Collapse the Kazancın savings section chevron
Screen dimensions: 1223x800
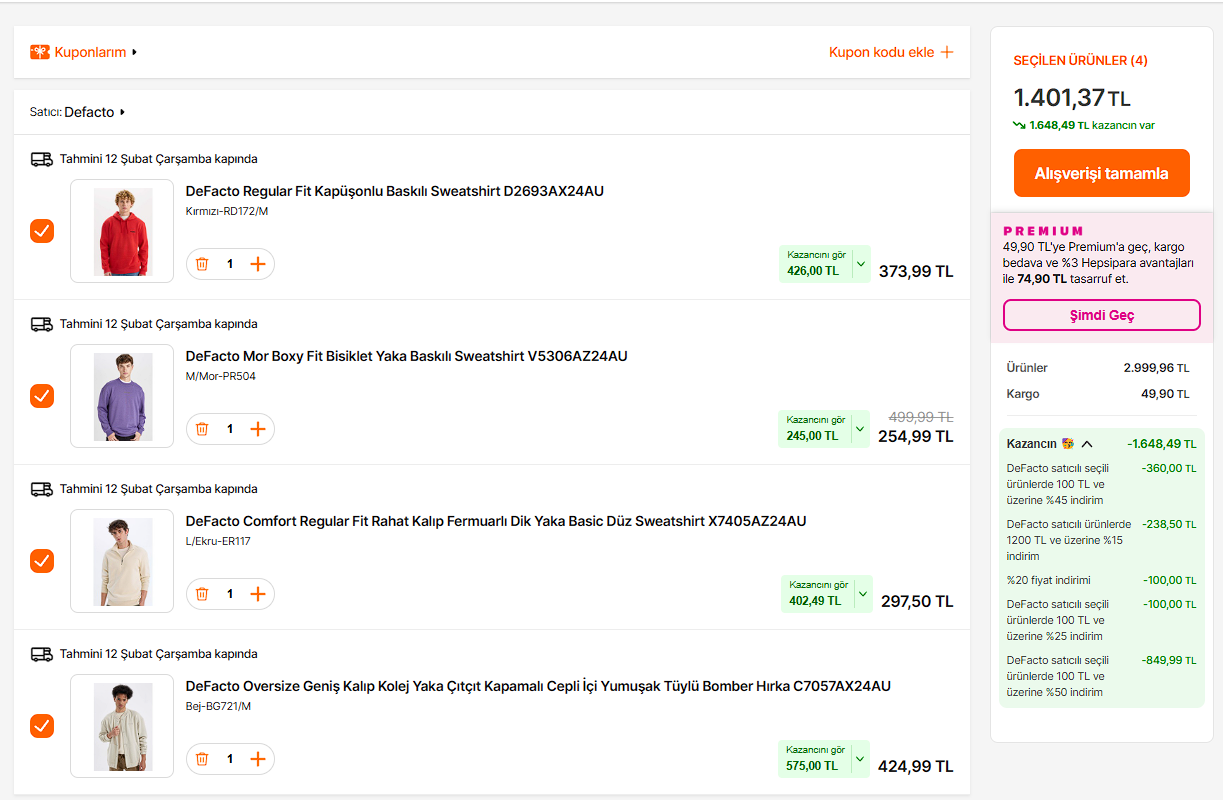tap(1087, 444)
